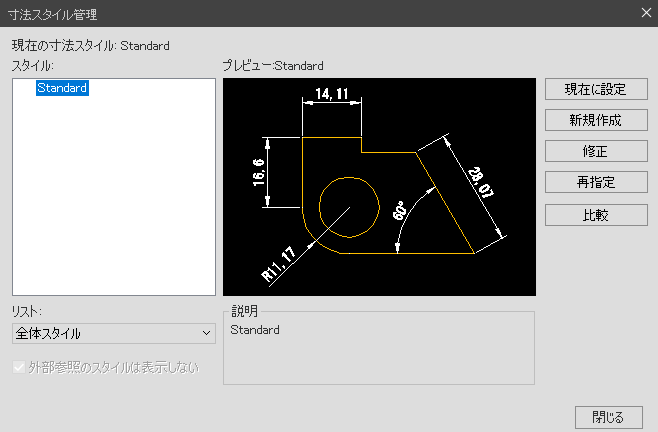
Task: Create a new style with 新規作成
Action: pyautogui.click(x=596, y=120)
